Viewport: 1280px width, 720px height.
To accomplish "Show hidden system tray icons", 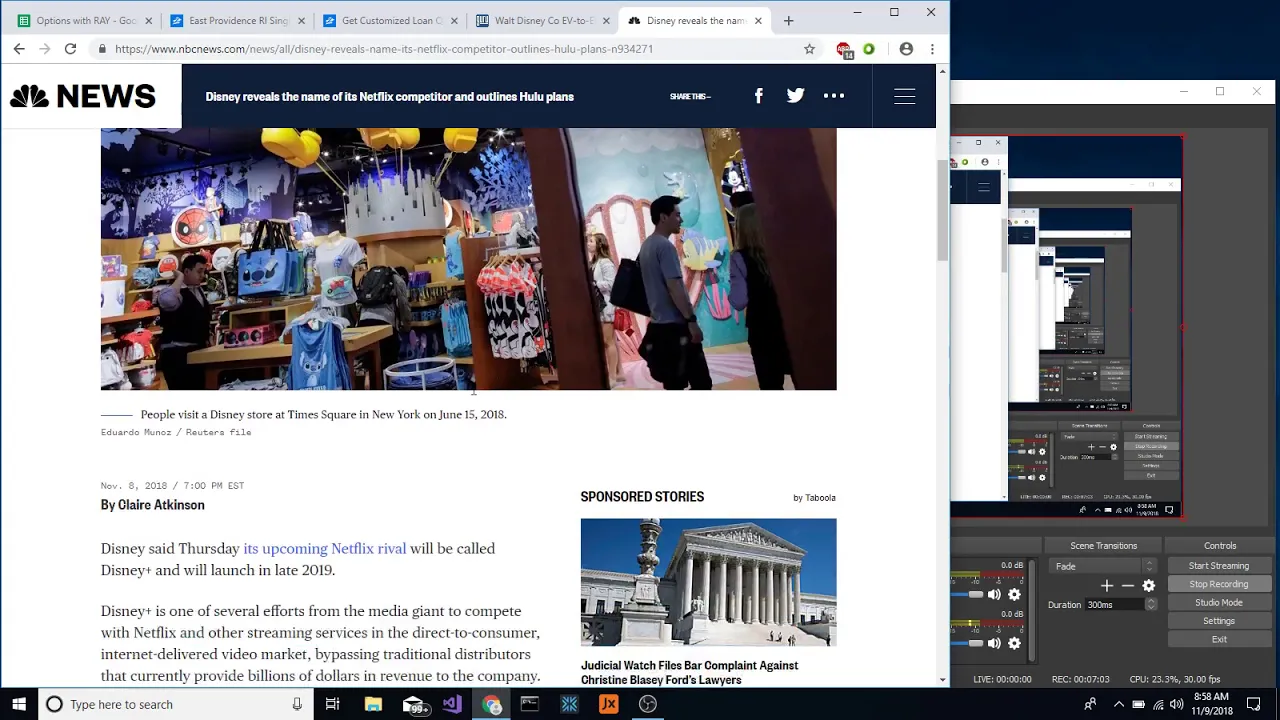I will click(x=1119, y=704).
